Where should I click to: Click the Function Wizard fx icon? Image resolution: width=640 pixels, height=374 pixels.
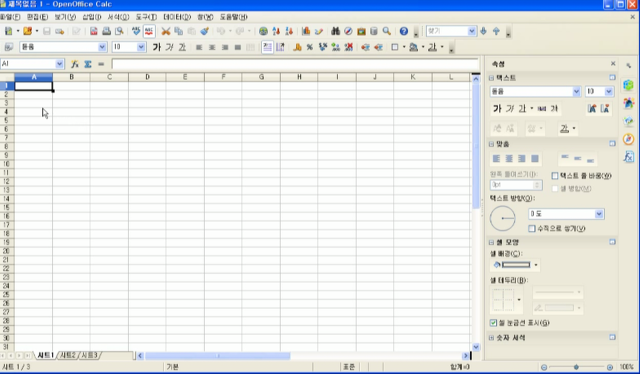click(75, 64)
